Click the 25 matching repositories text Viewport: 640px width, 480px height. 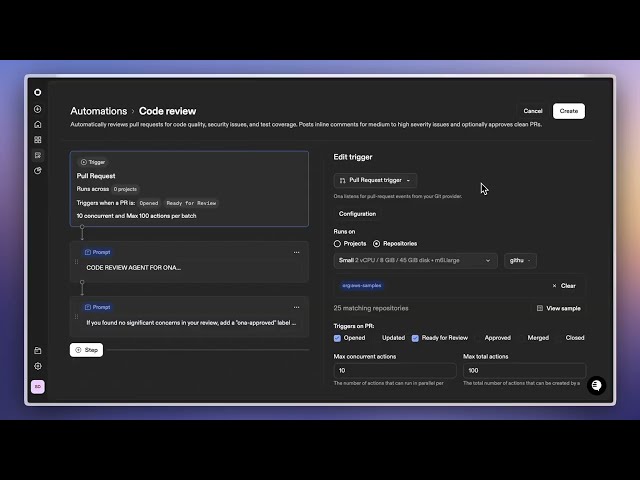[371, 308]
